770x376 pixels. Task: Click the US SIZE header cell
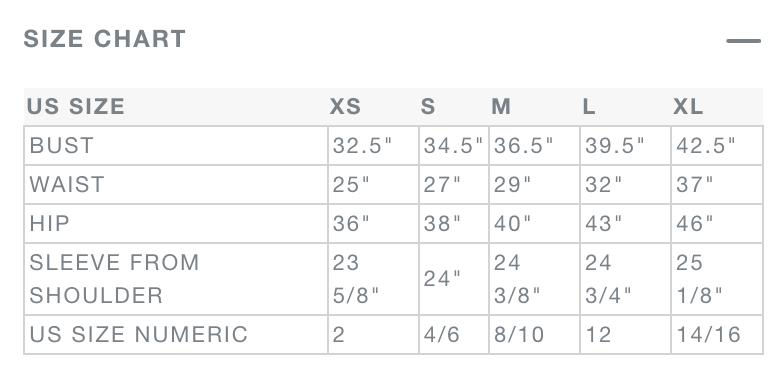(x=76, y=107)
